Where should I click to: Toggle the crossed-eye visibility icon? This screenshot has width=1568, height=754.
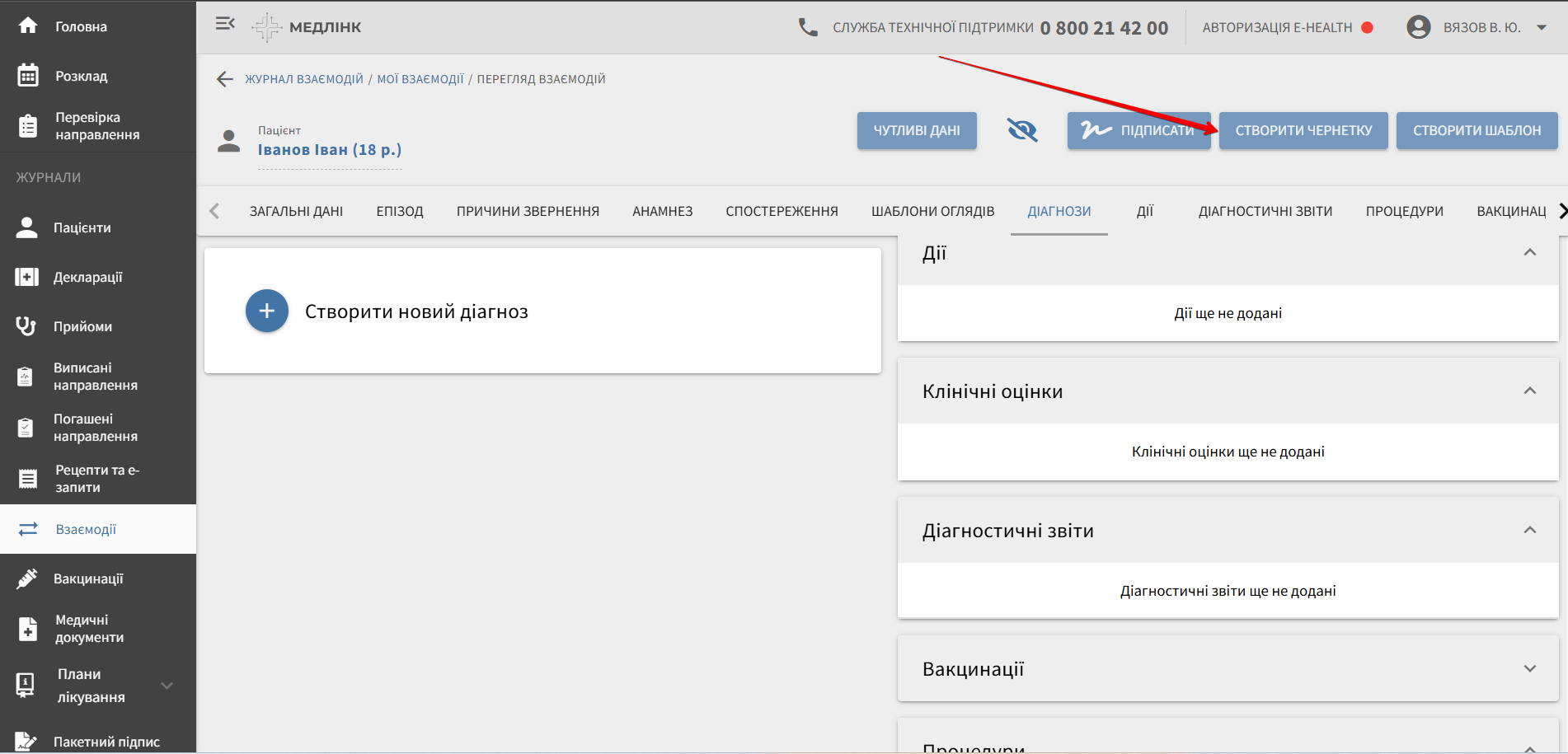point(1022,130)
